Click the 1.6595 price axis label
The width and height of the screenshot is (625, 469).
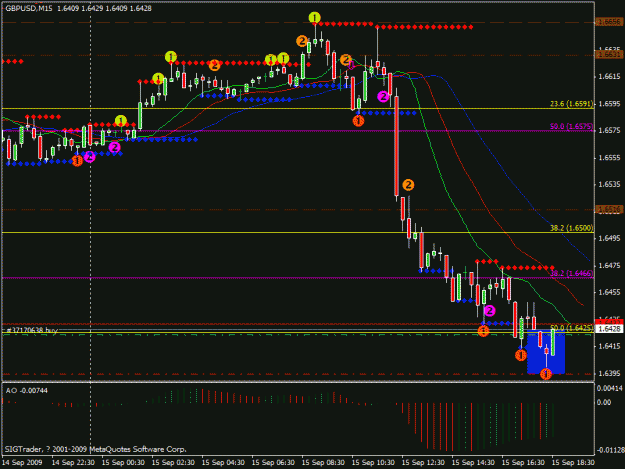[609, 104]
